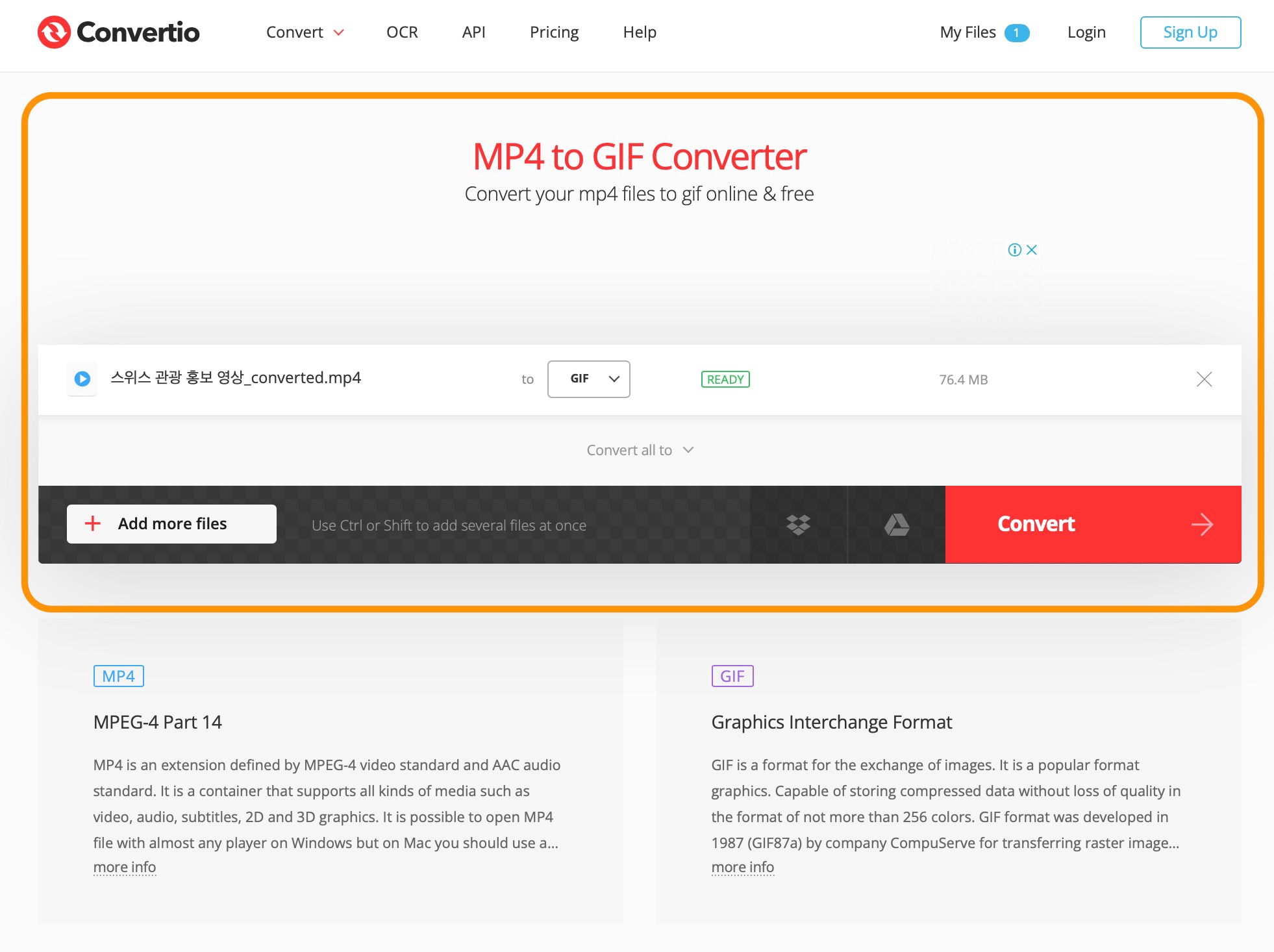This screenshot has height=952, width=1274.
Task: Open more info about GIF
Action: pyautogui.click(x=743, y=867)
